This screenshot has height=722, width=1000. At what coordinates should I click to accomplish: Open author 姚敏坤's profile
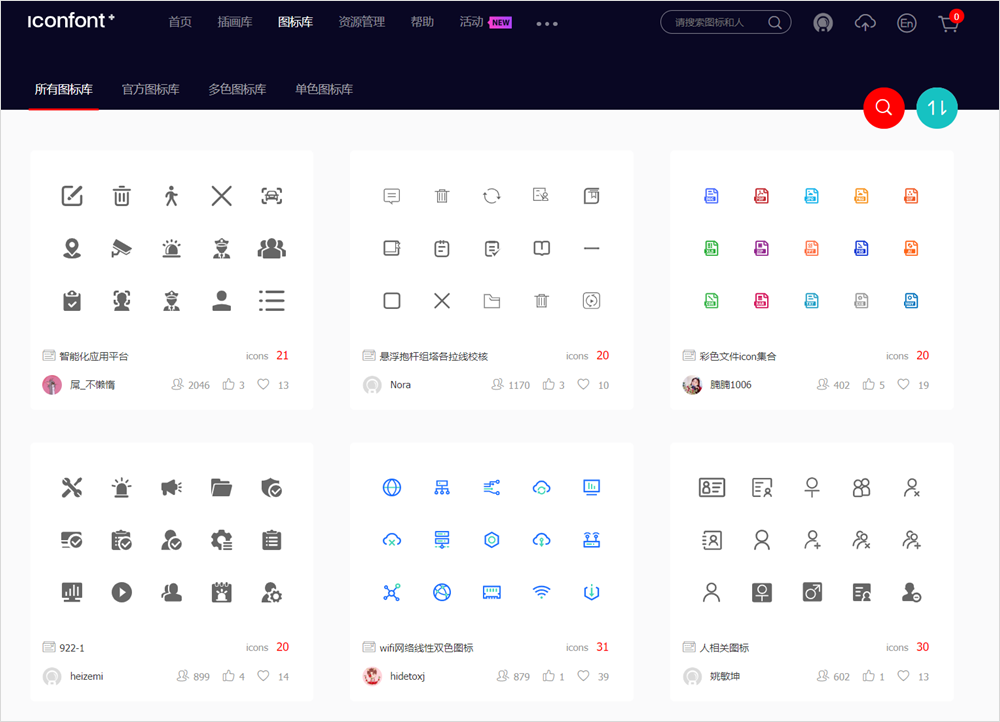pyautogui.click(x=725, y=676)
